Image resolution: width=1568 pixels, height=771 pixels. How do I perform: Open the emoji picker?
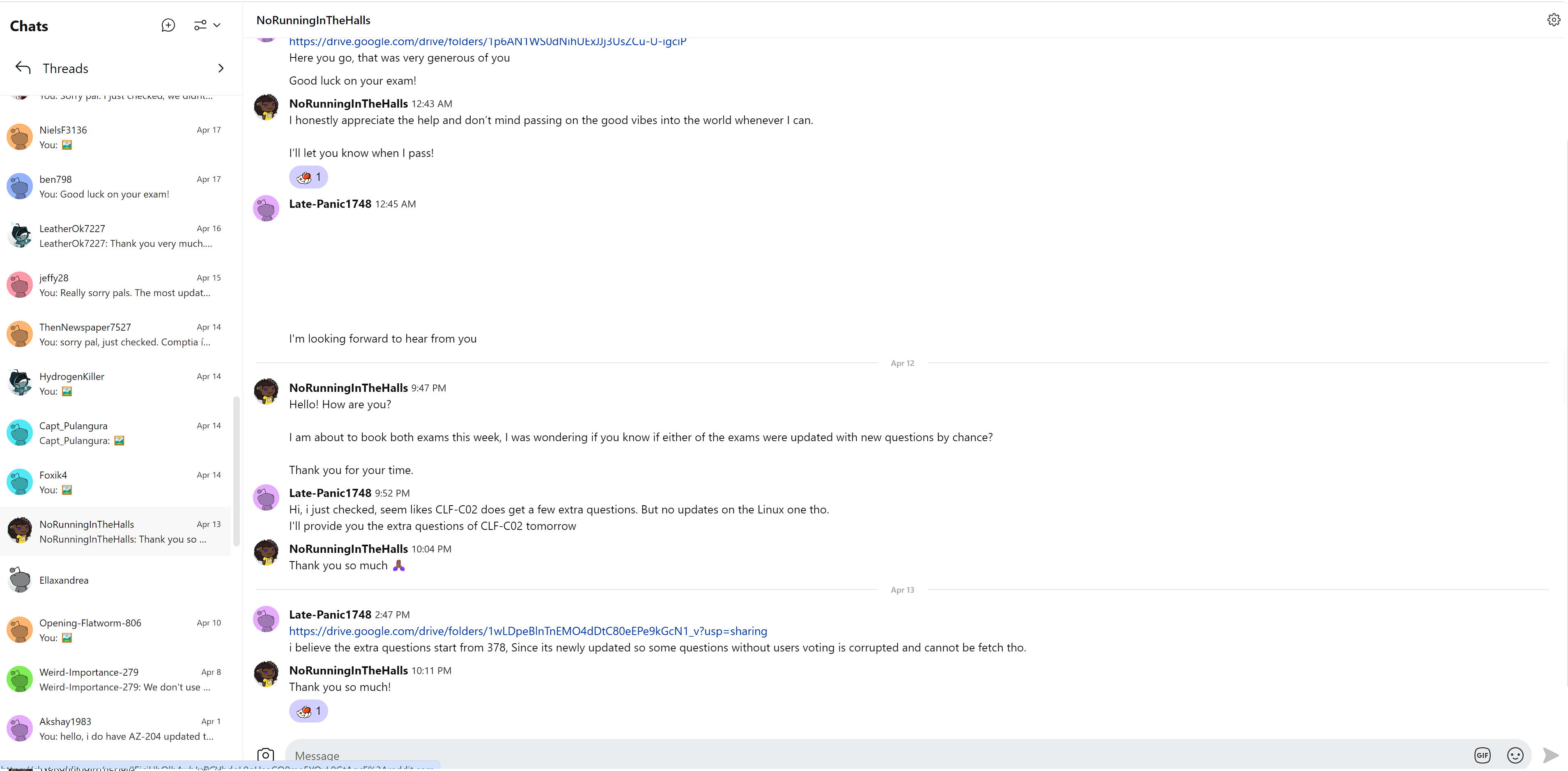tap(1515, 755)
